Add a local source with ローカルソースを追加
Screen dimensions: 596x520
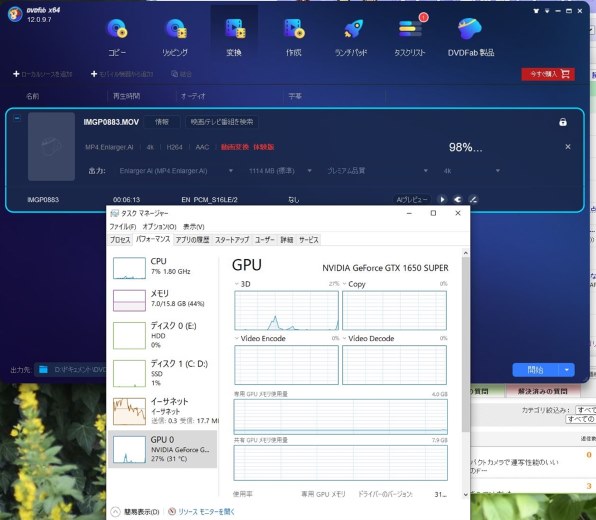point(43,74)
